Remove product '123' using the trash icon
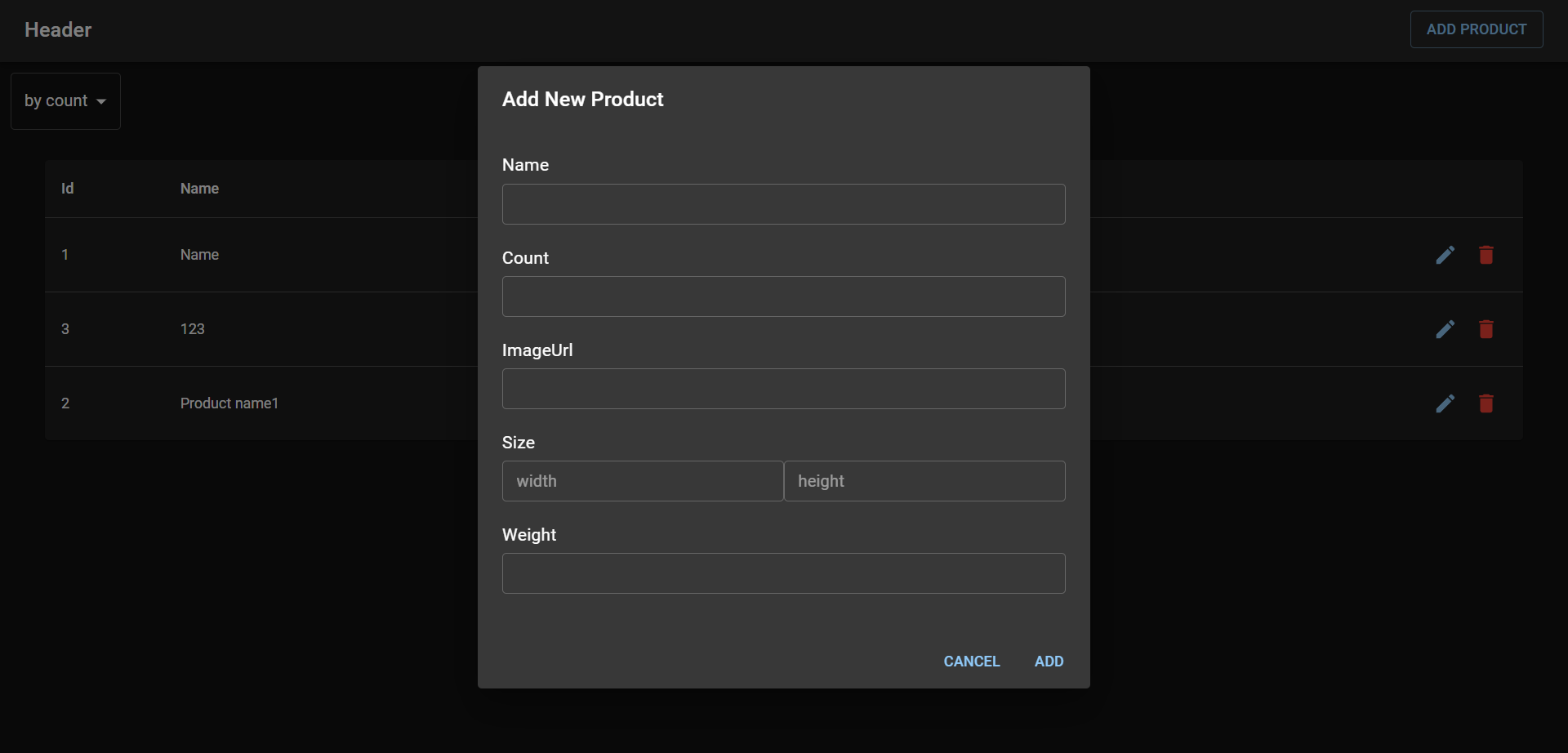The width and height of the screenshot is (1568, 753). click(1486, 329)
